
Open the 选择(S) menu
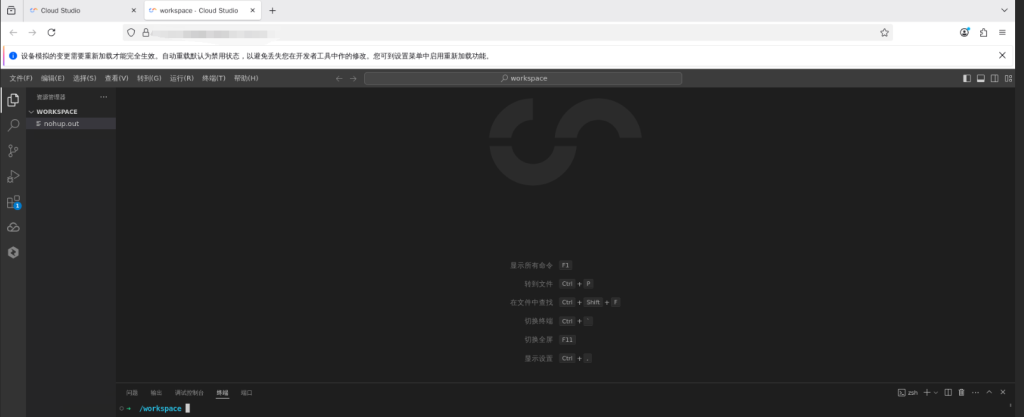tap(85, 78)
